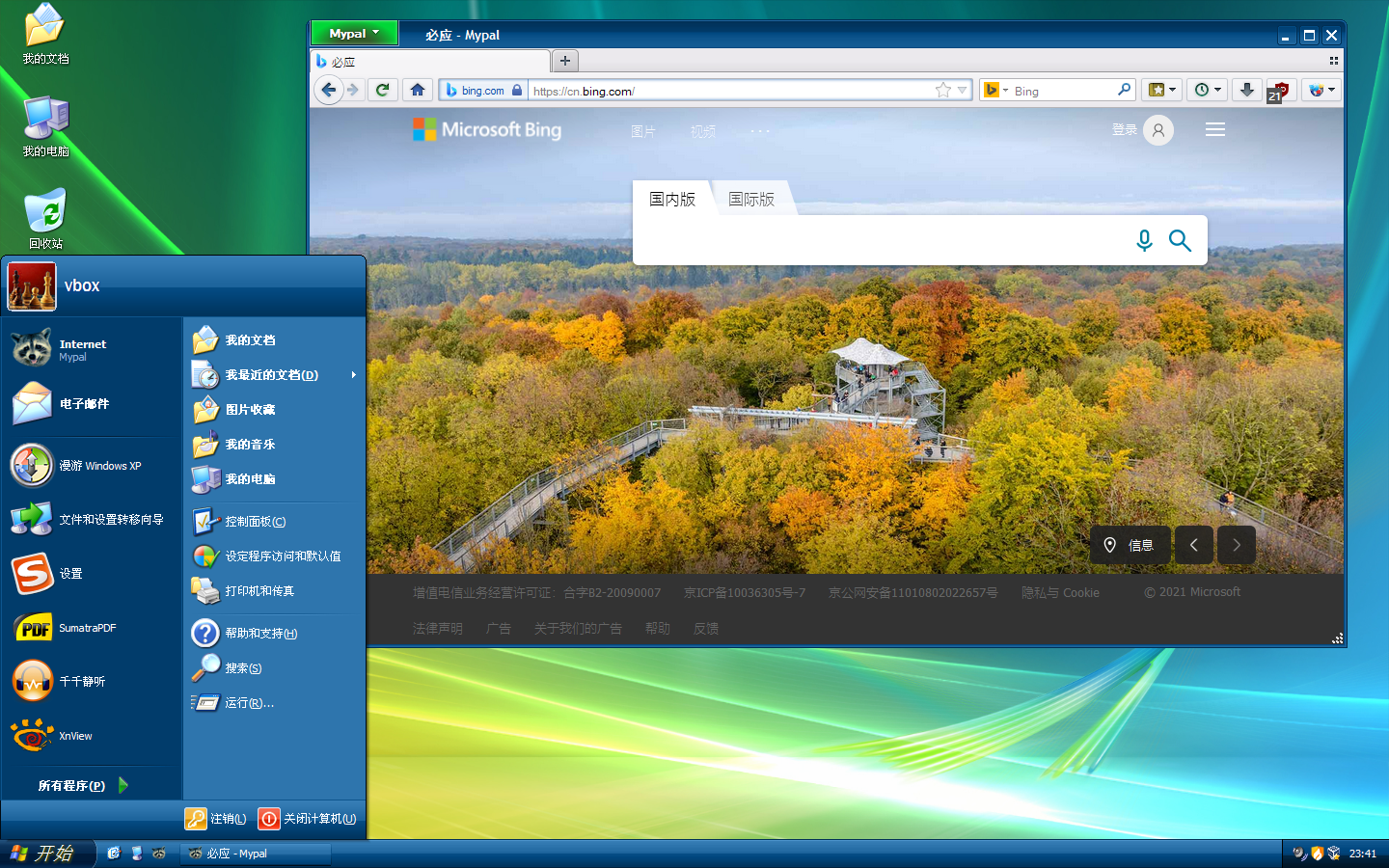Screen dimensions: 1389x868
Task: Click the 开始 Start button
Action: (x=46, y=854)
